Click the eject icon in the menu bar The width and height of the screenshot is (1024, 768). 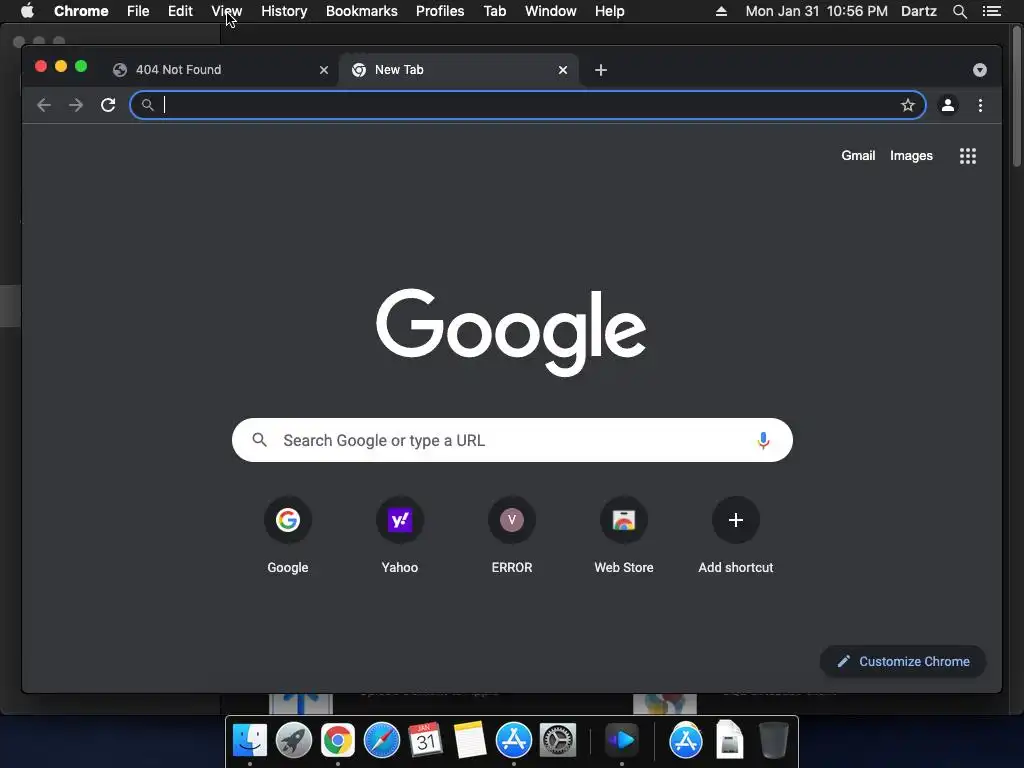point(721,11)
